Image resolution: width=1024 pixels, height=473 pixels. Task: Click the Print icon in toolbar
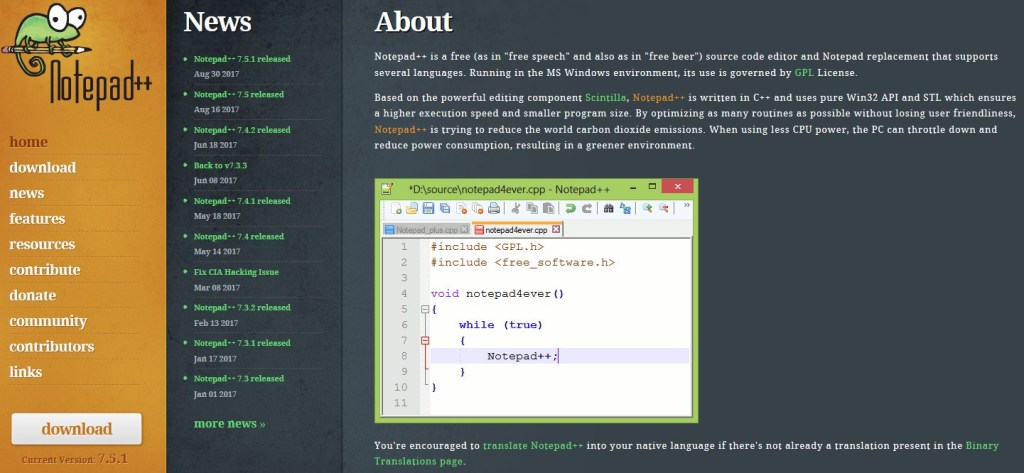tap(494, 208)
